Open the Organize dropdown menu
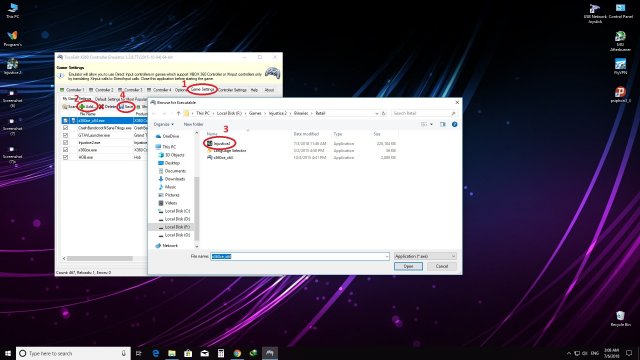 (164, 124)
